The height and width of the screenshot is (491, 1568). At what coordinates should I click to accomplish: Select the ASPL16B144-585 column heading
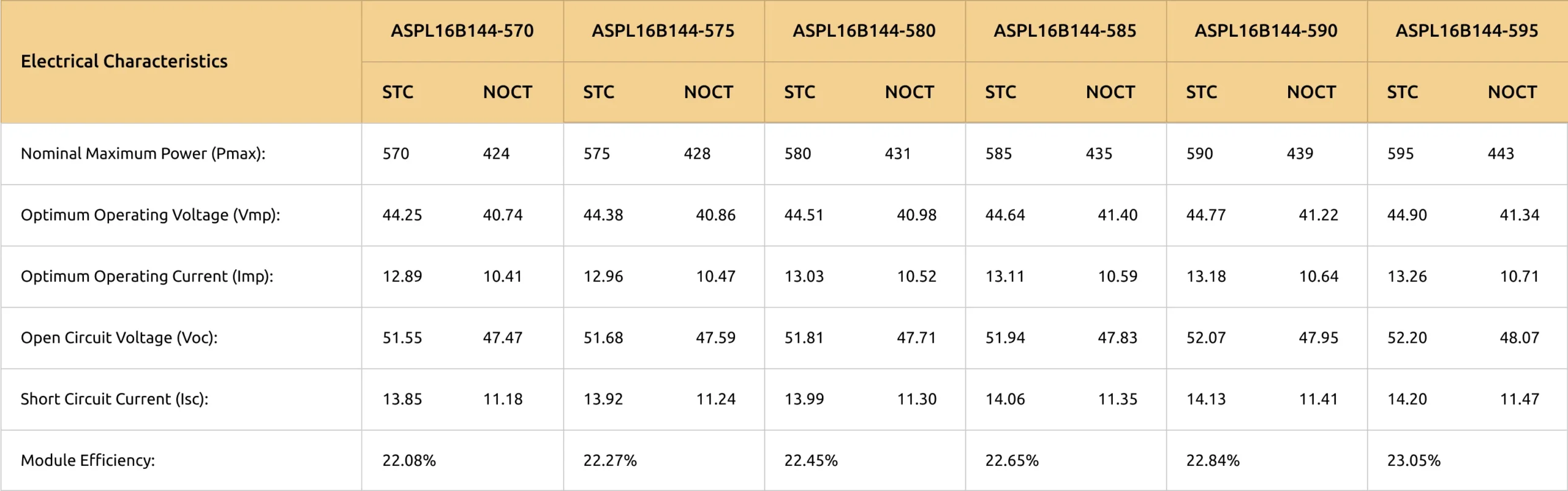coord(1065,31)
